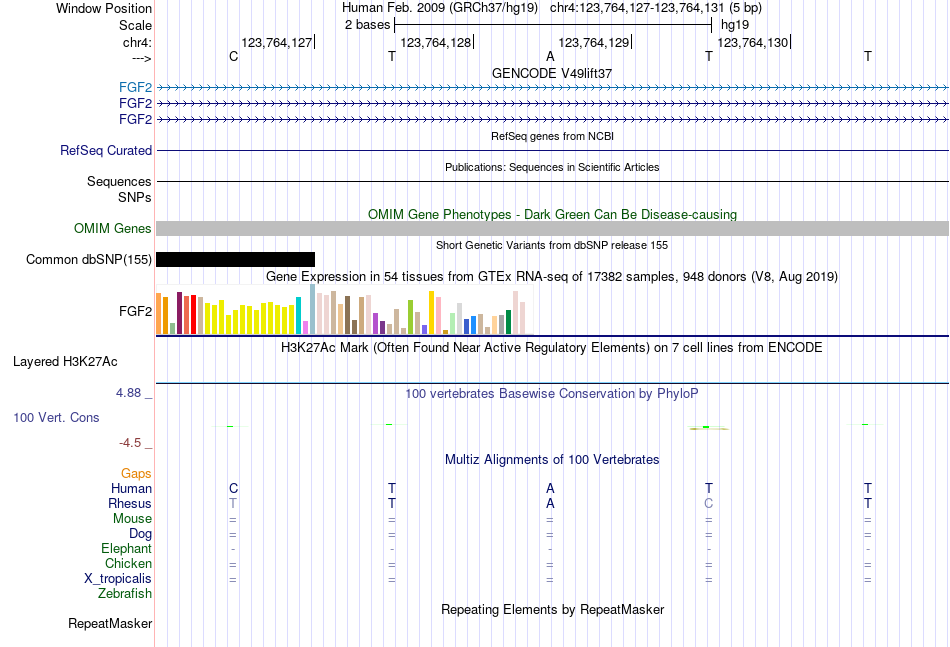
Task: Click the RefSeq Curated track label
Action: 106,150
